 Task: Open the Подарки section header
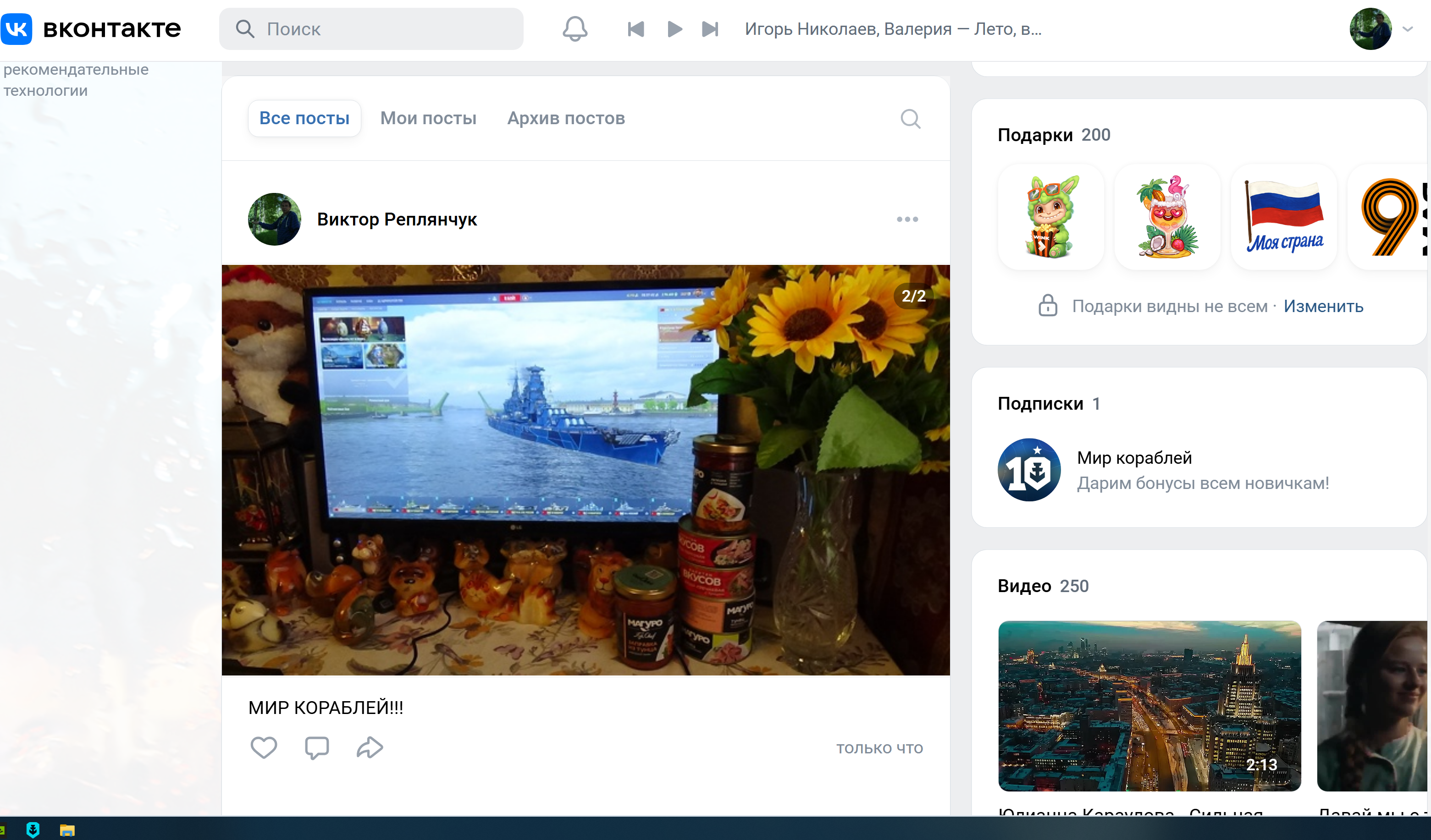pyautogui.click(x=1054, y=135)
